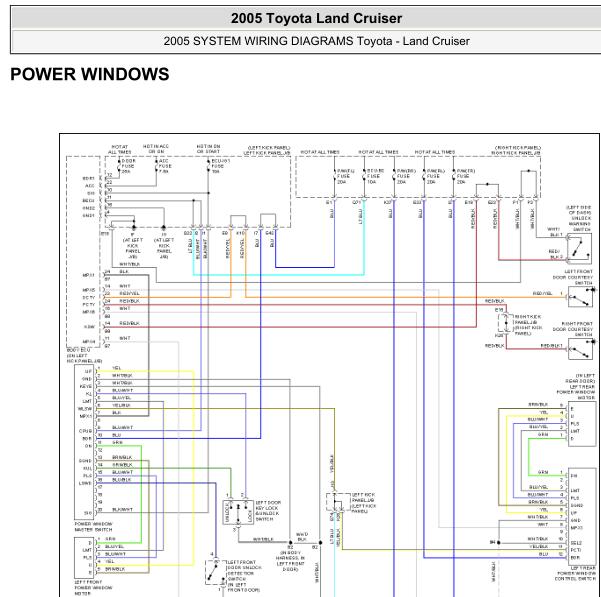Click the "P/W(FL) FUSE 20A" label

(346, 176)
